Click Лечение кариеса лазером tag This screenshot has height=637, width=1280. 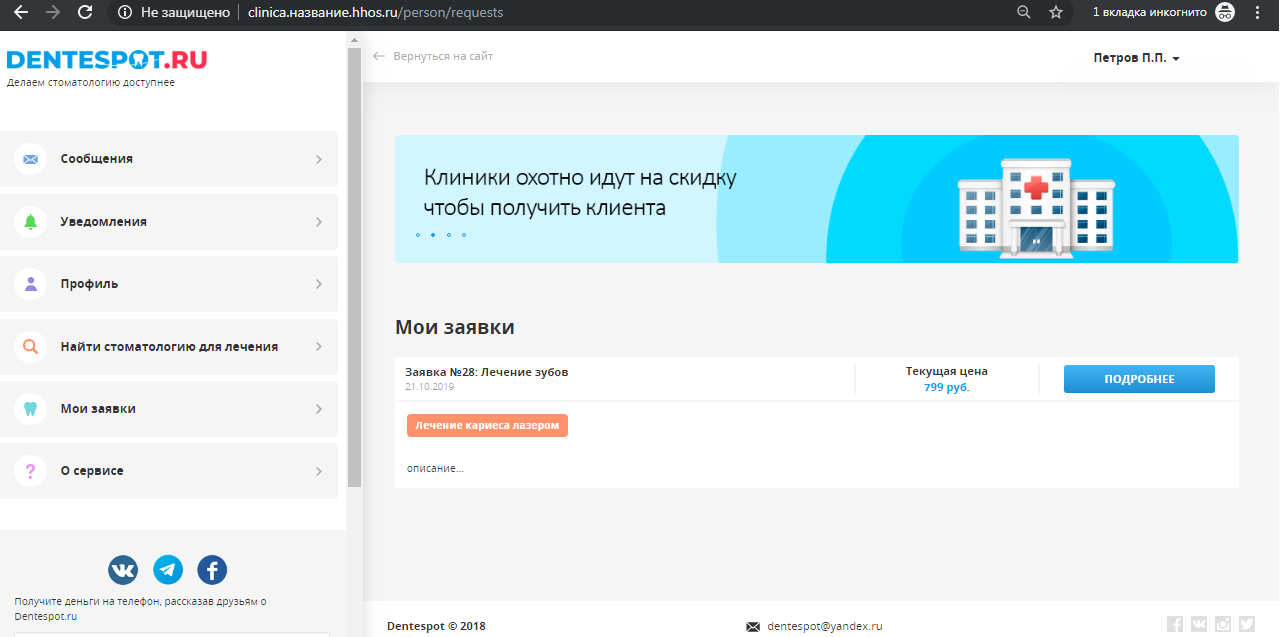coord(487,425)
